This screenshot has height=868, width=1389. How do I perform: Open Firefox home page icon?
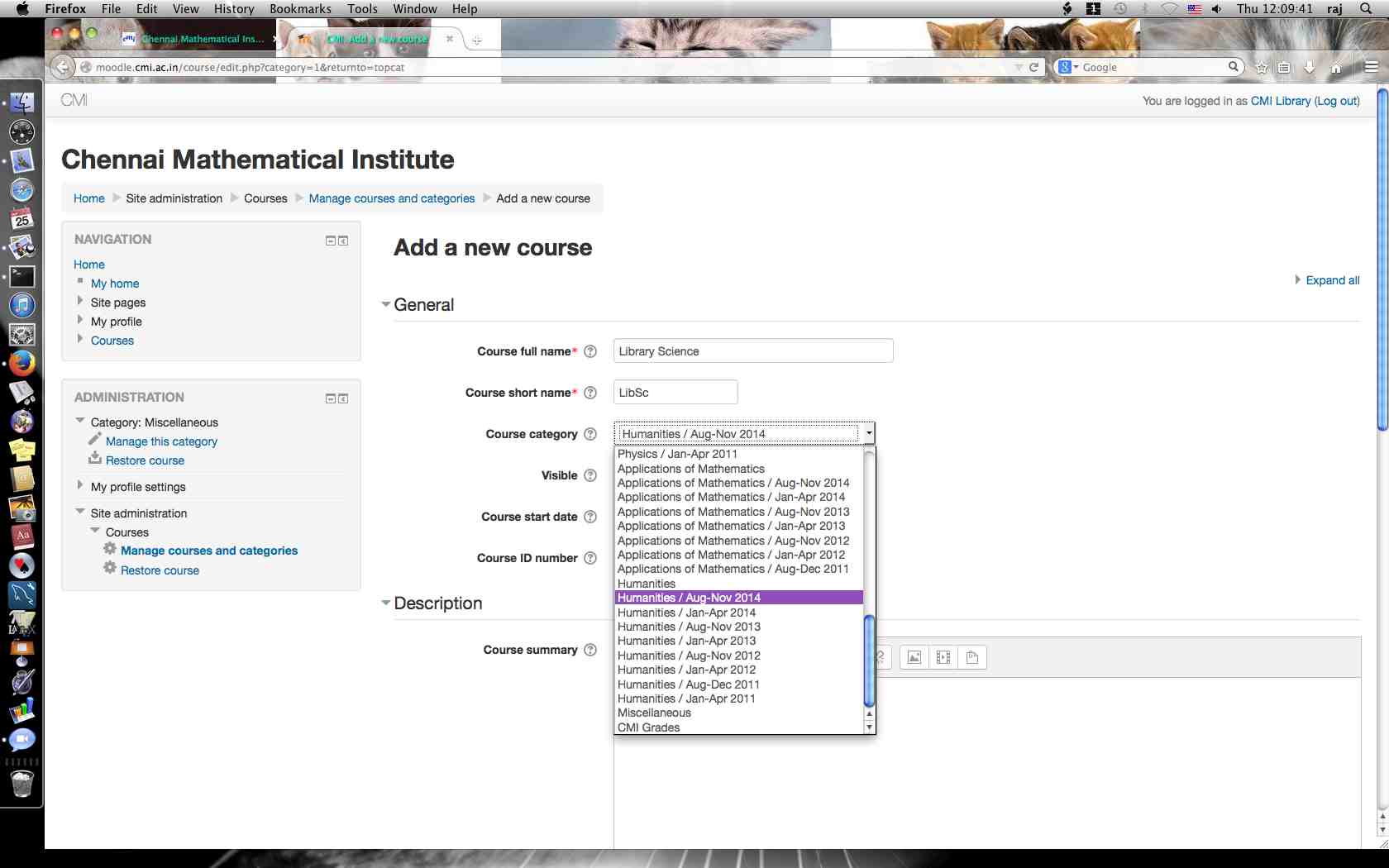click(1336, 68)
